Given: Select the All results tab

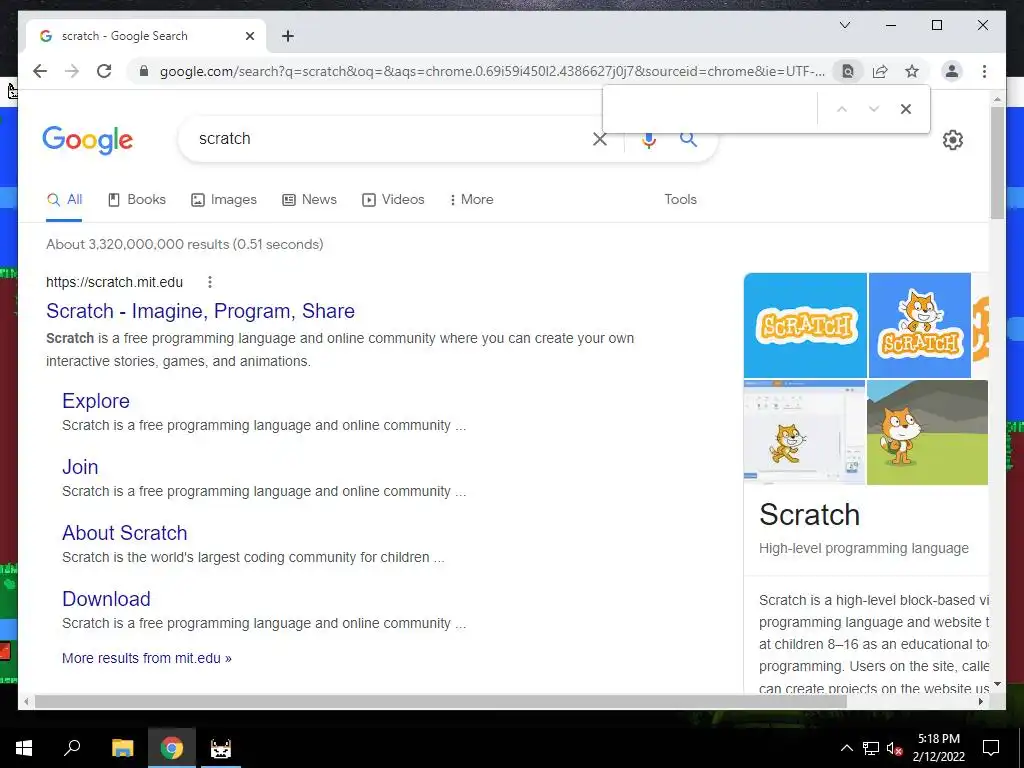Looking at the screenshot, I should click(x=64, y=200).
